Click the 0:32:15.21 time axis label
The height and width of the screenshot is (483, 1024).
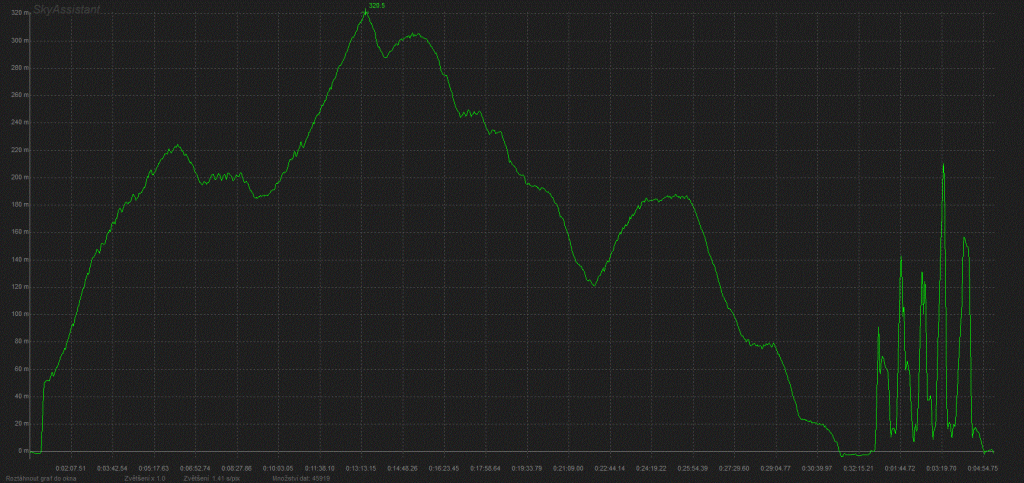858,467
